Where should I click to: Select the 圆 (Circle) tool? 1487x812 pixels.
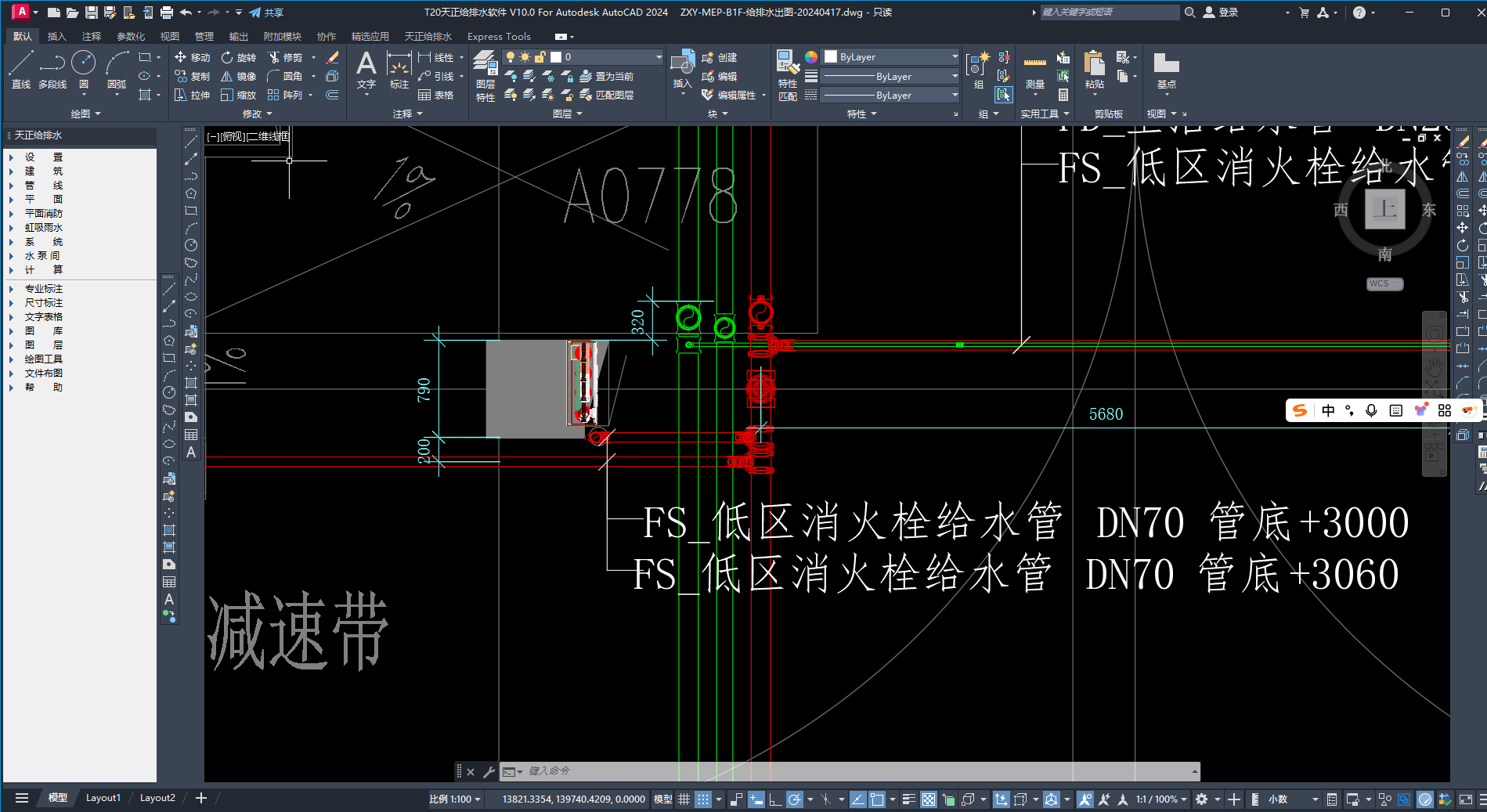pos(83,70)
